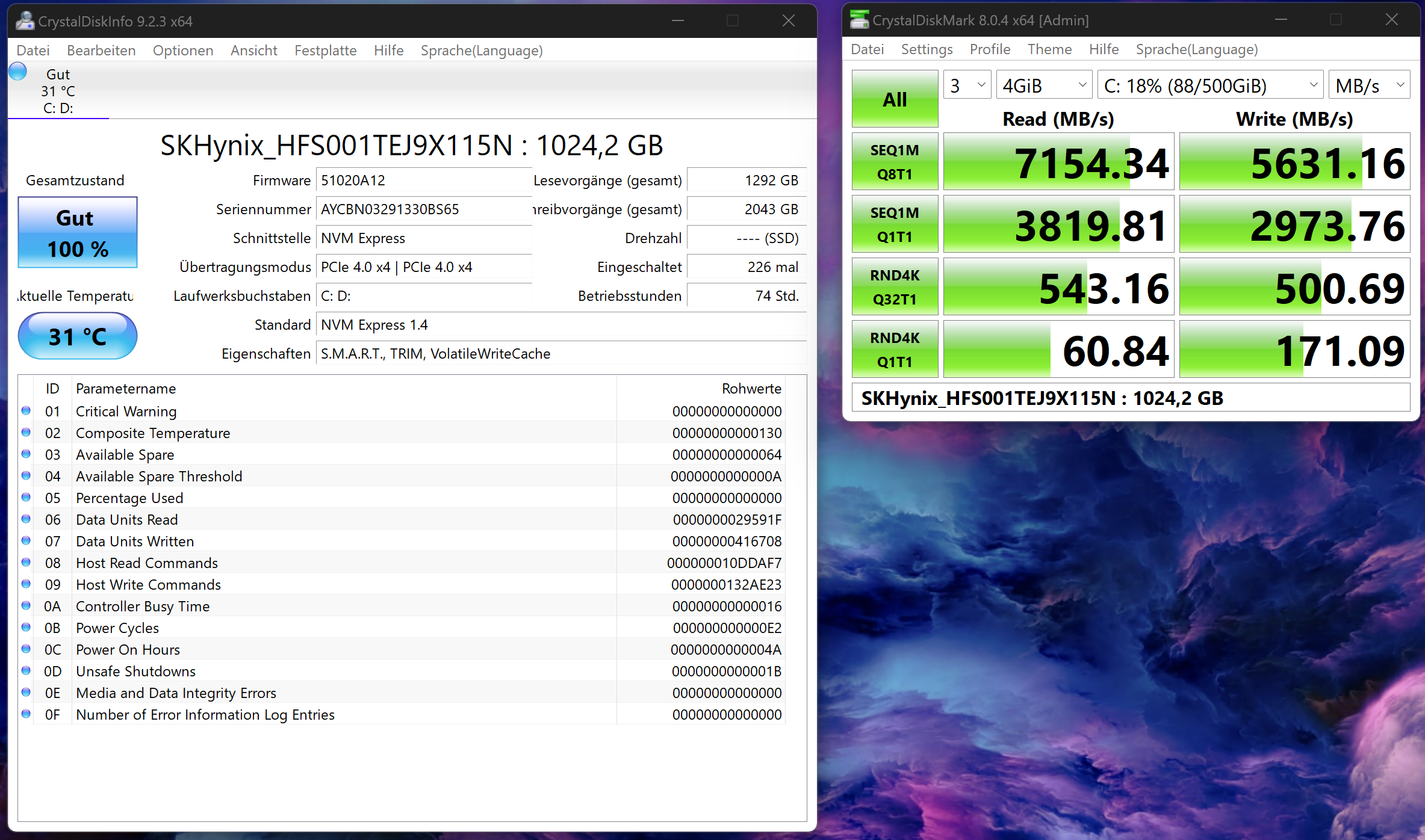
Task: Click the Seriennummer field value
Action: [424, 209]
